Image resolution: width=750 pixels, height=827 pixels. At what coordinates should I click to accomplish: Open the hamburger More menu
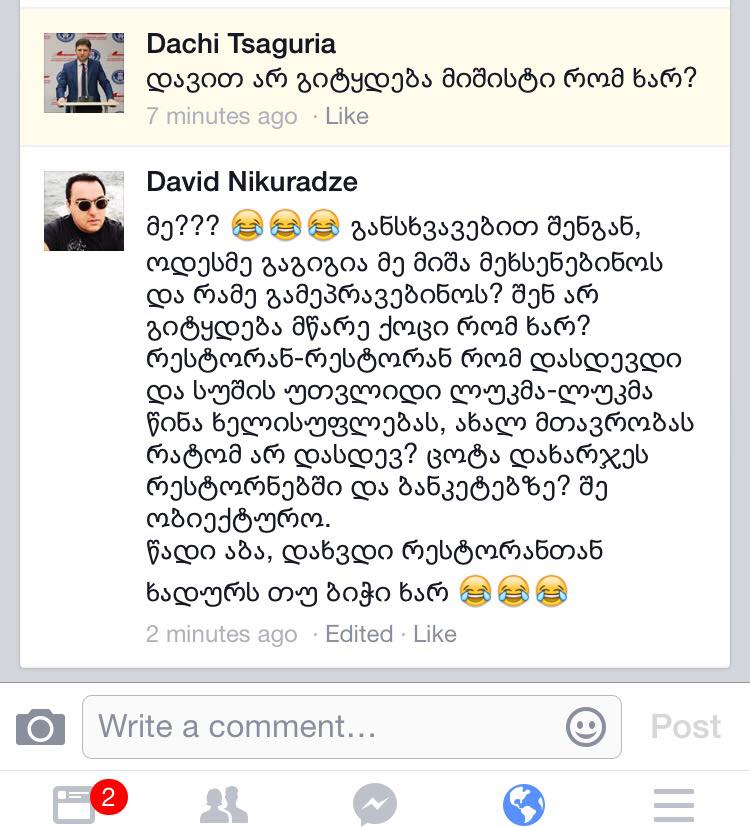[x=674, y=805]
